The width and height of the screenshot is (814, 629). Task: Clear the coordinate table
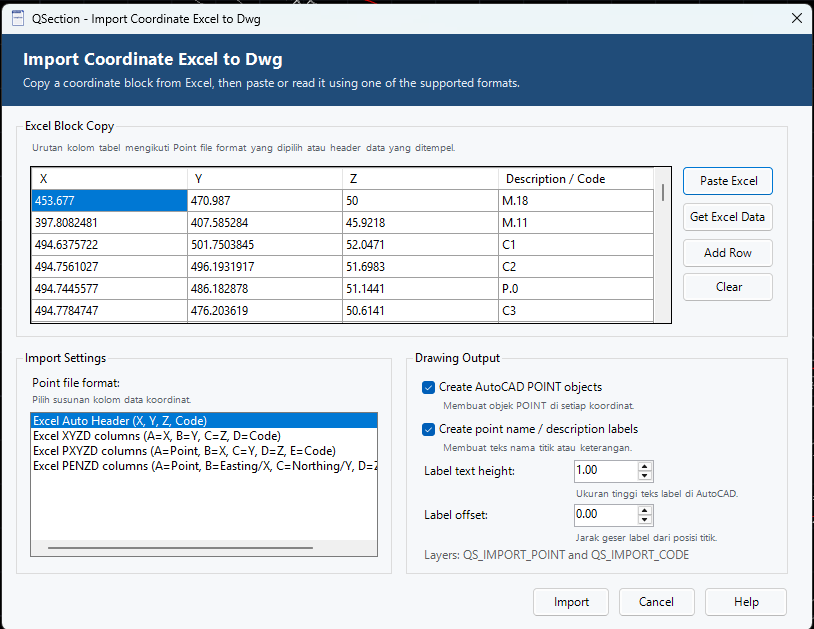pos(728,287)
